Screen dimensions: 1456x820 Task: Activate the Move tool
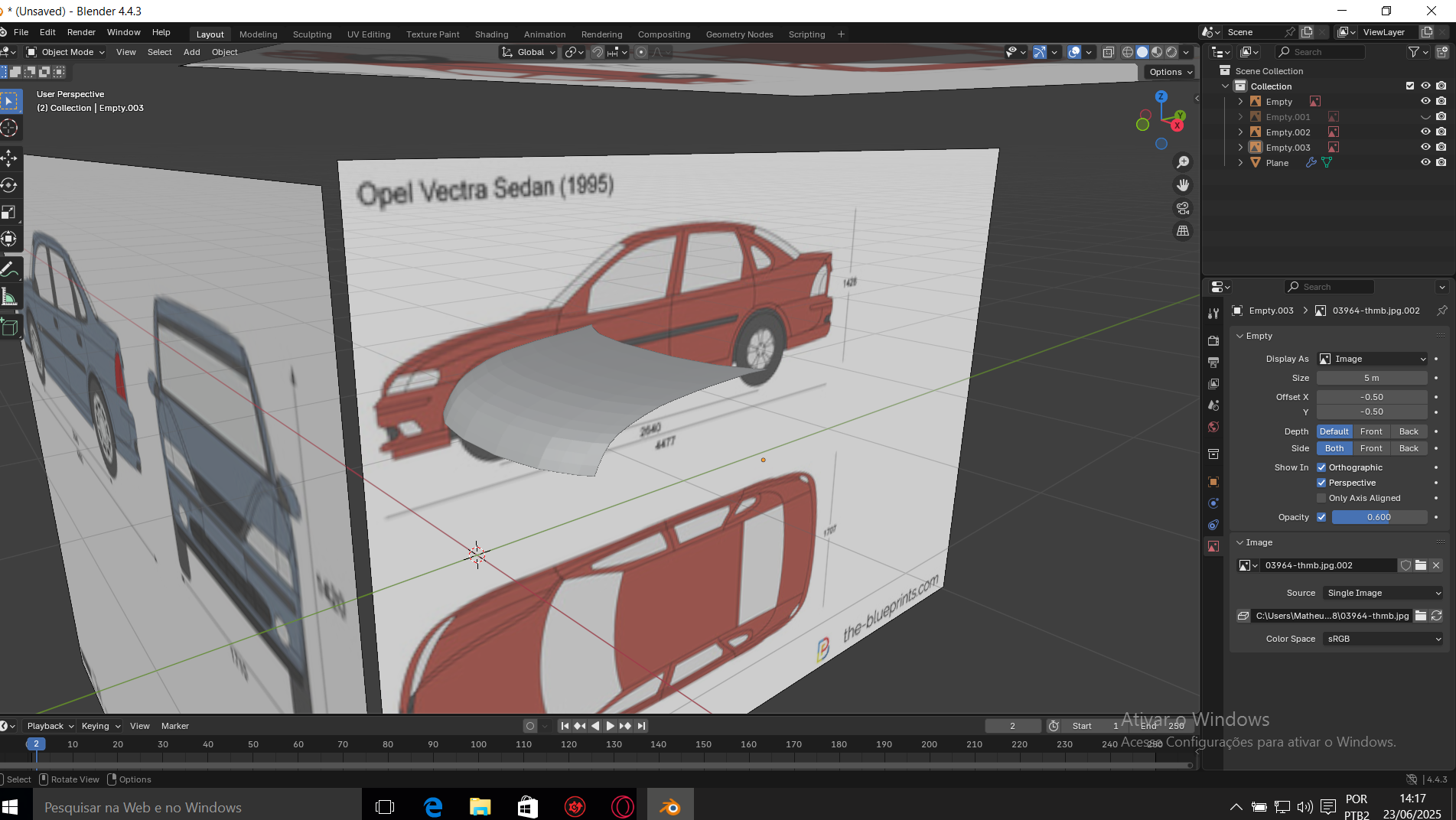[9, 158]
